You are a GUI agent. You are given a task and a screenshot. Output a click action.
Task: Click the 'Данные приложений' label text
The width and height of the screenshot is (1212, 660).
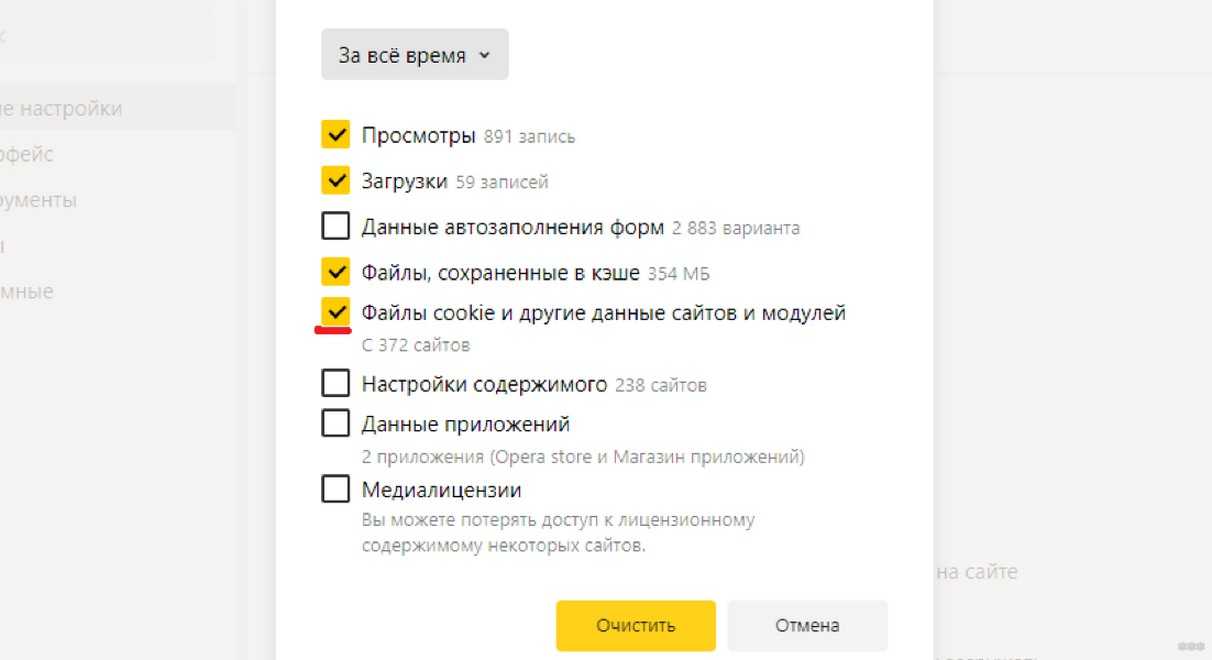click(x=465, y=424)
